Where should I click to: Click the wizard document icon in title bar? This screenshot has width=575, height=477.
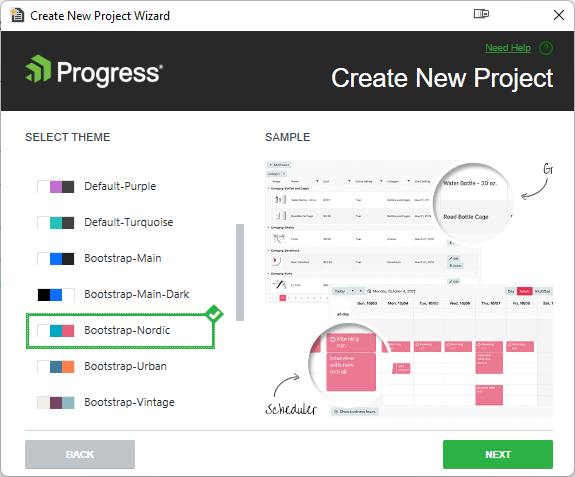[x=17, y=15]
